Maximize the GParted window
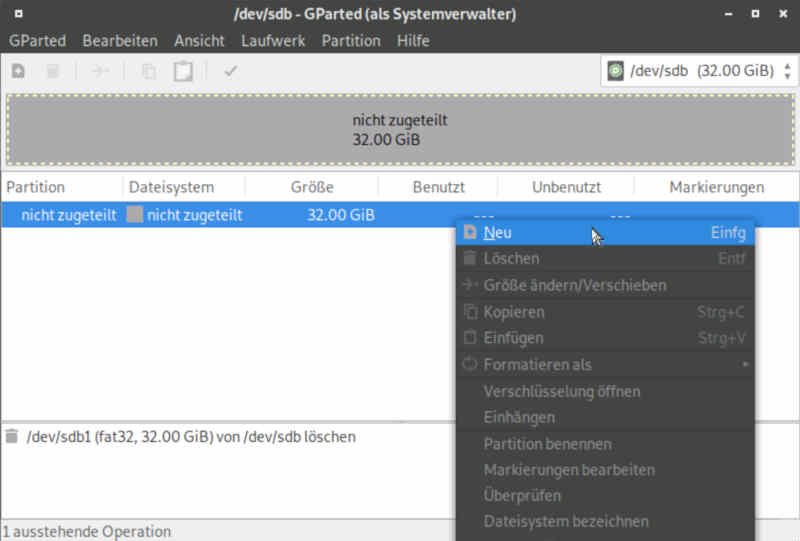 pyautogui.click(x=755, y=14)
